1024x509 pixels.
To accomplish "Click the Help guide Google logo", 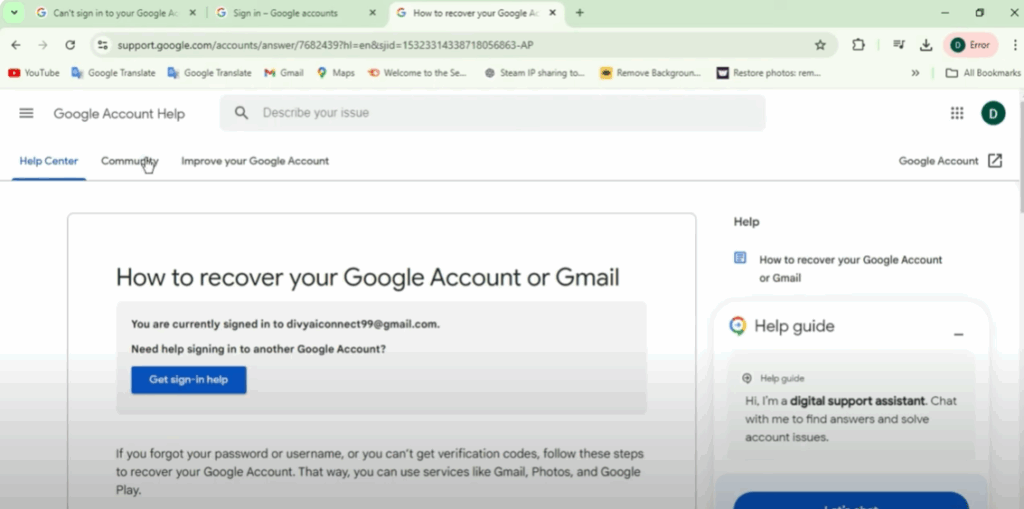I will (738, 325).
